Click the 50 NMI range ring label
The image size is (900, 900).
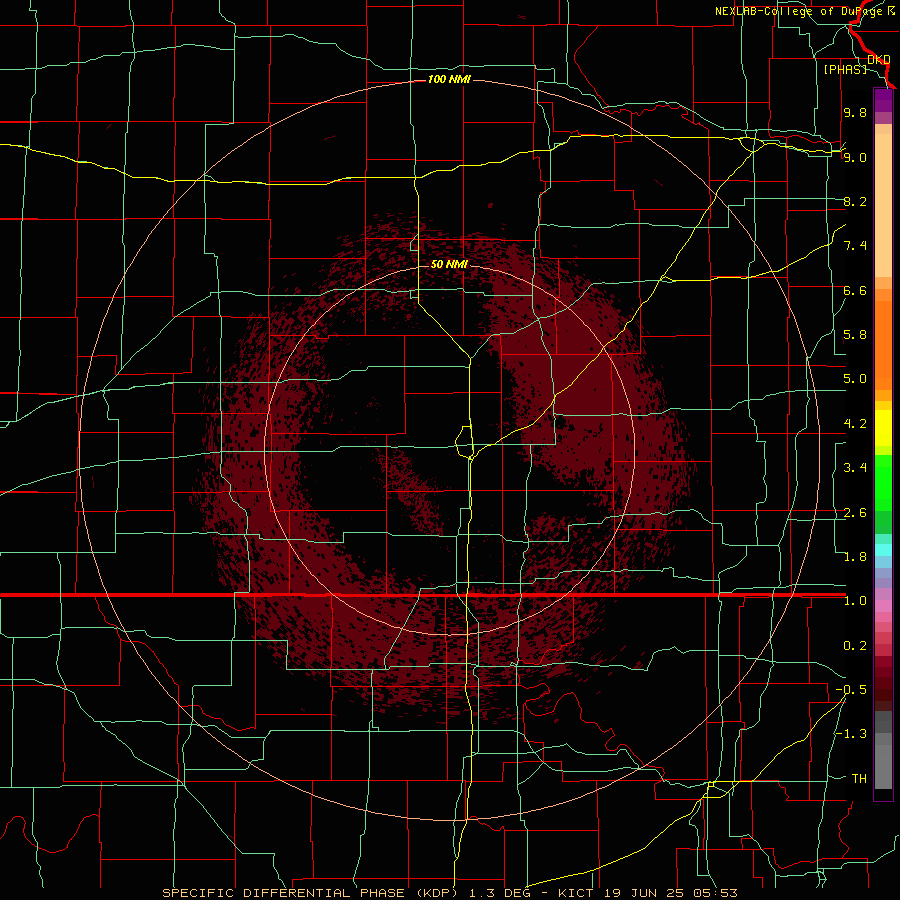(449, 264)
